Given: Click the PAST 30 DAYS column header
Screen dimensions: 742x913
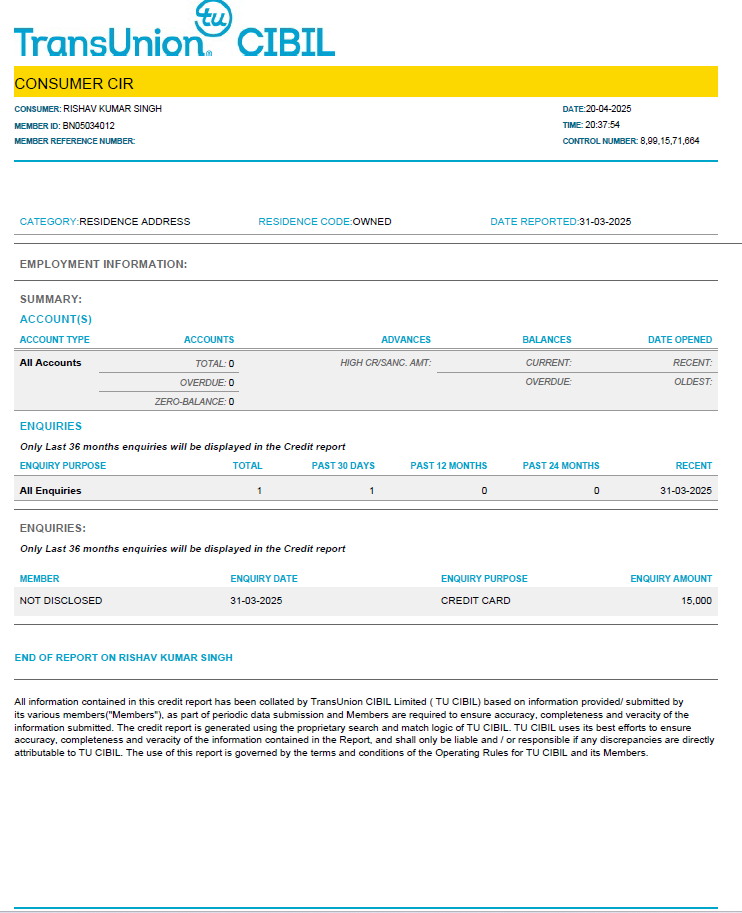Looking at the screenshot, I should point(343,466).
